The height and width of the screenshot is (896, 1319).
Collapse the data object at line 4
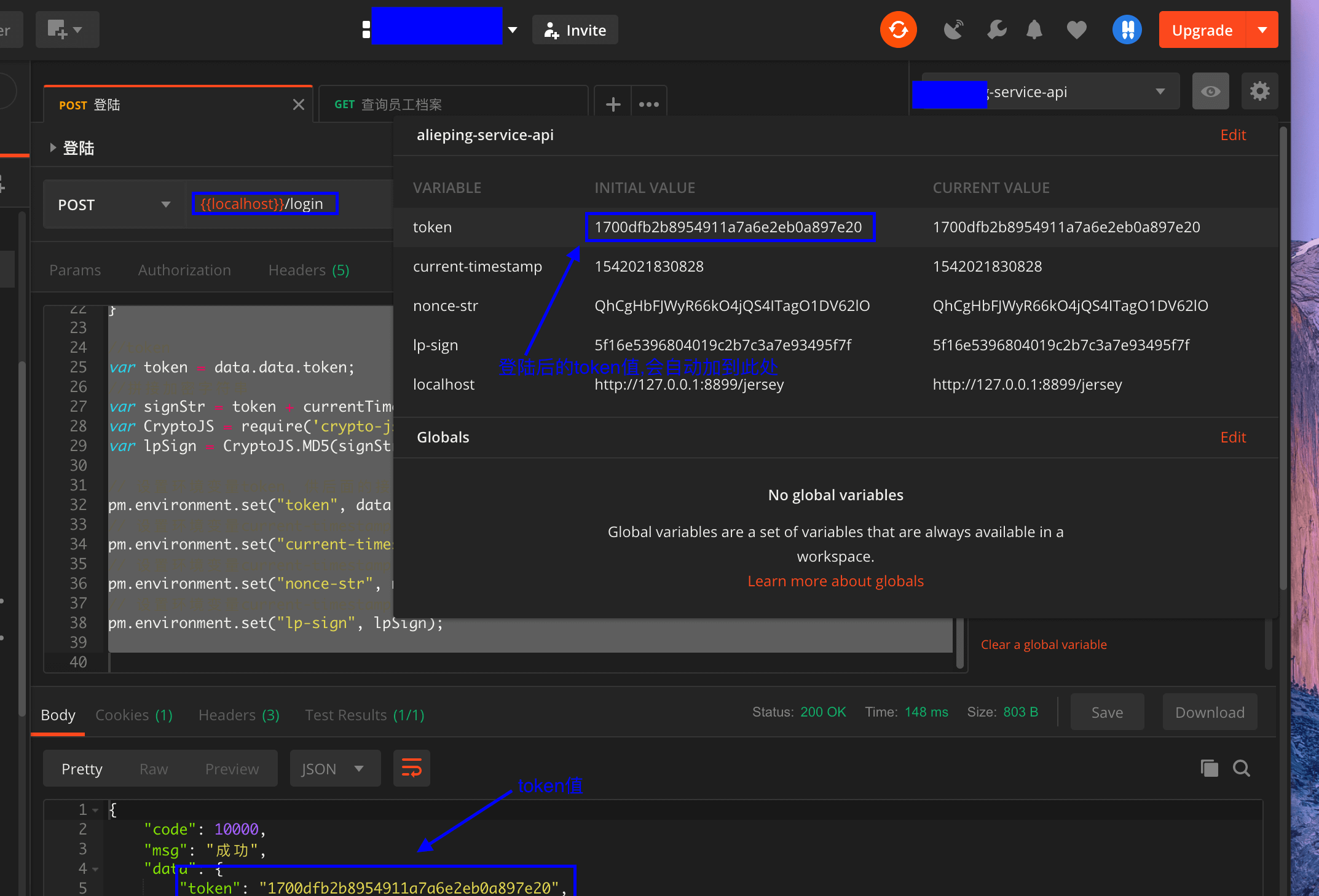click(x=95, y=870)
